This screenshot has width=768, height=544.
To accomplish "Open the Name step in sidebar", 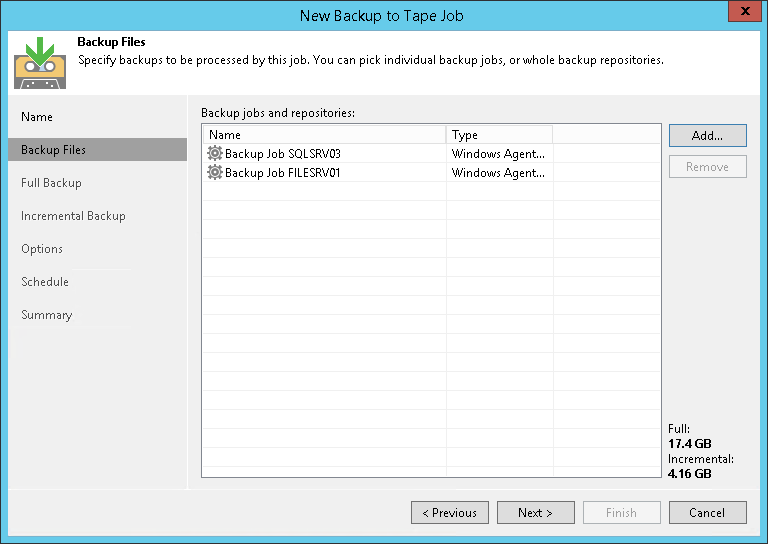I will point(37,117).
